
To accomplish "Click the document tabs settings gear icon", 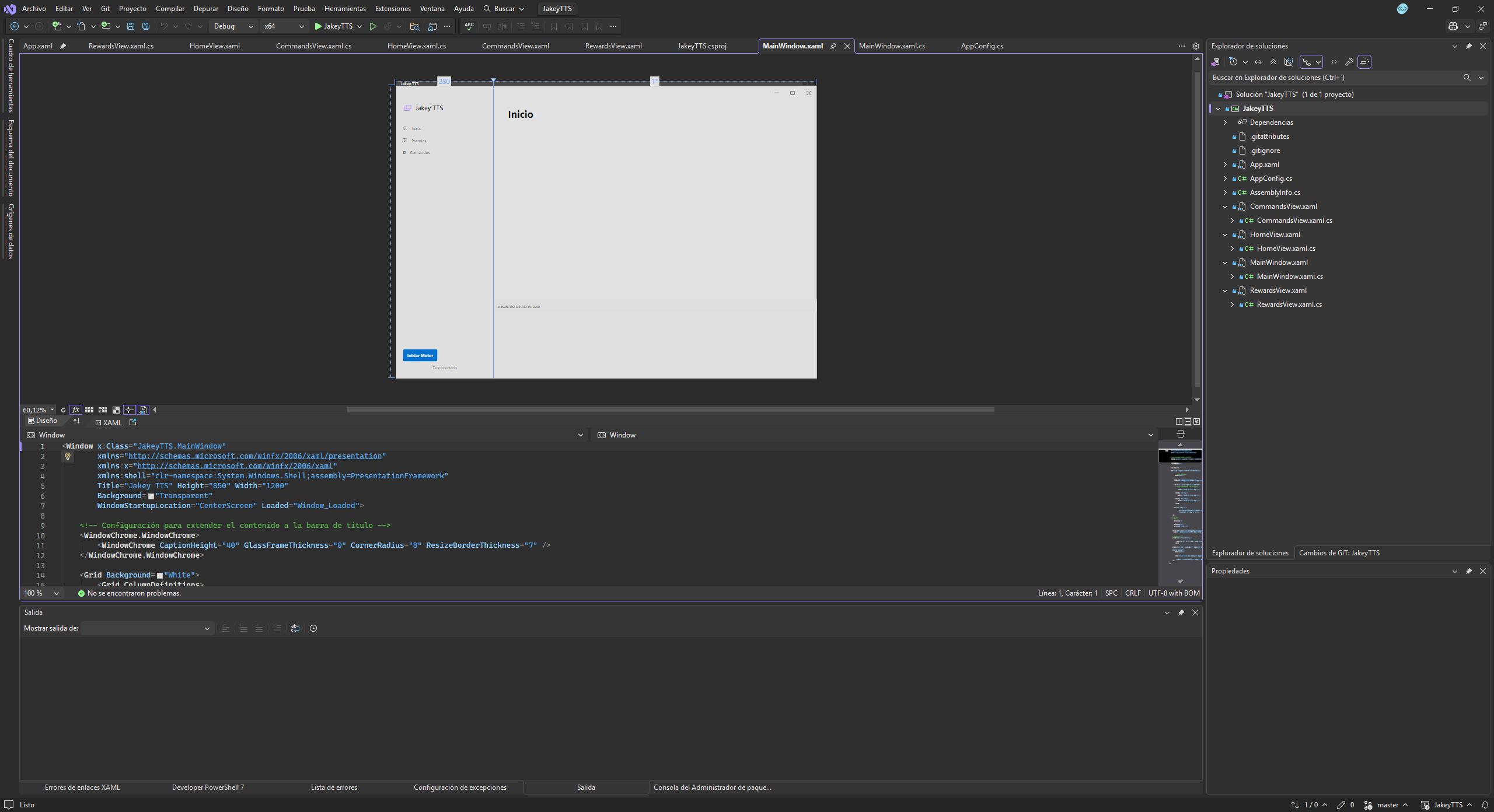I will click(x=1196, y=46).
